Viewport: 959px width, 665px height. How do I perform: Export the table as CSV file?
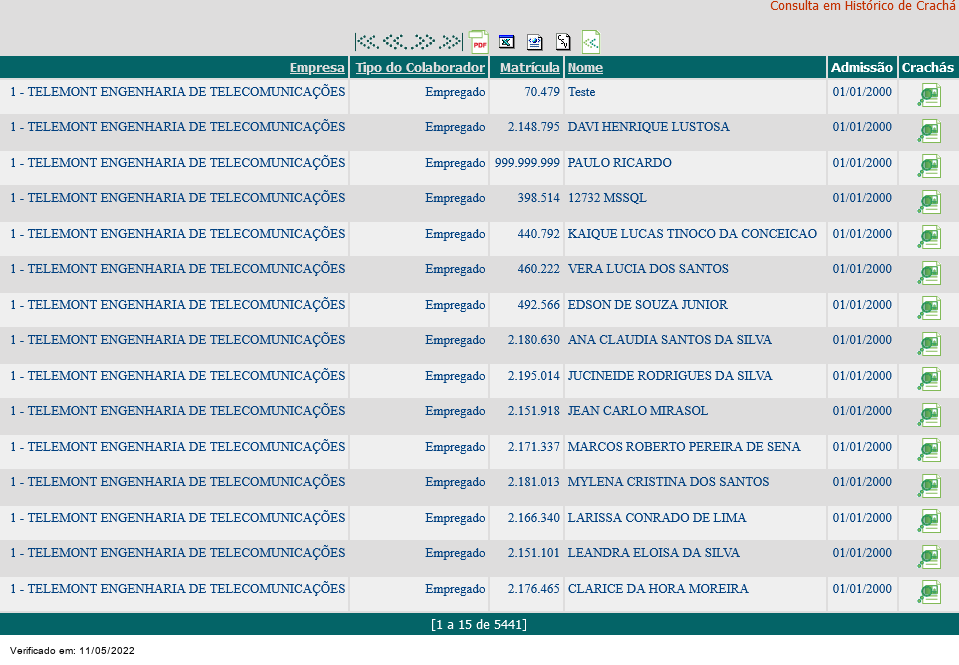pos(563,42)
